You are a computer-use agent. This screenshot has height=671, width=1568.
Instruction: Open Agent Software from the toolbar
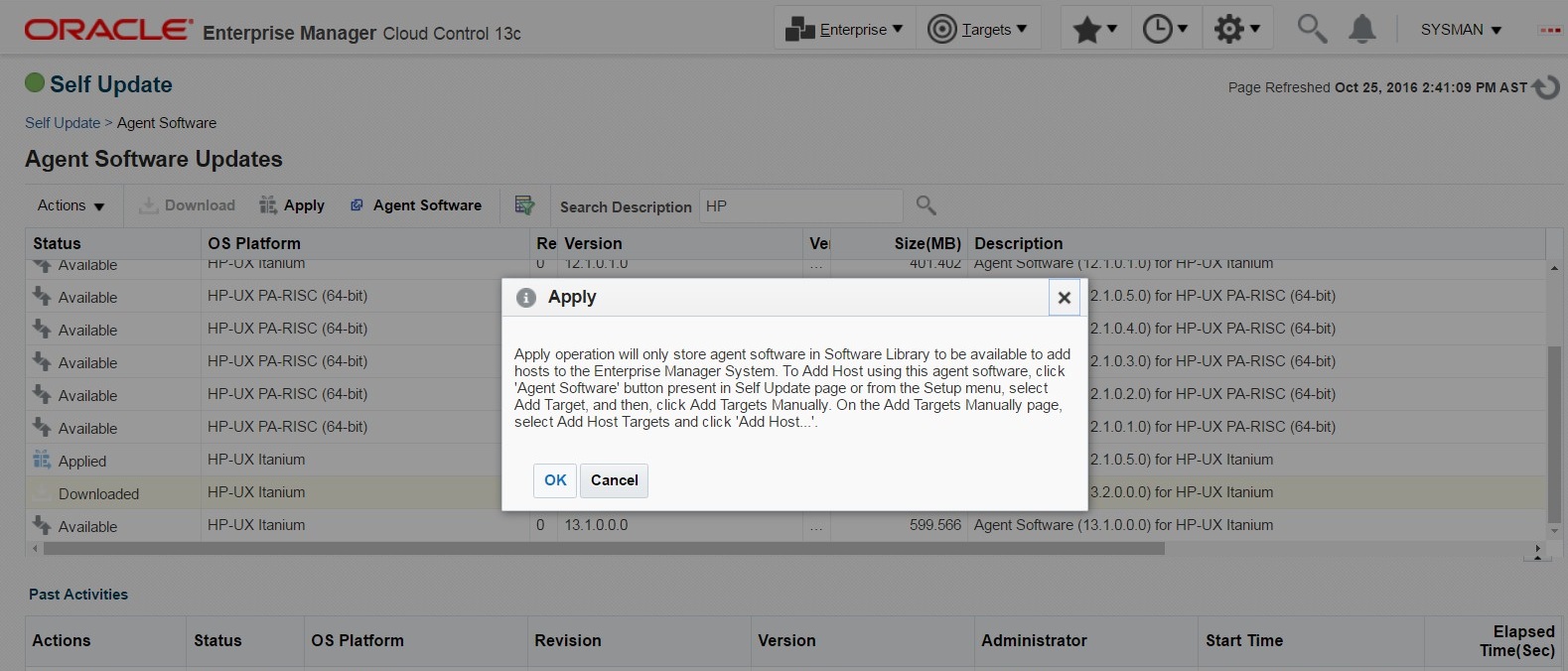[x=416, y=205]
